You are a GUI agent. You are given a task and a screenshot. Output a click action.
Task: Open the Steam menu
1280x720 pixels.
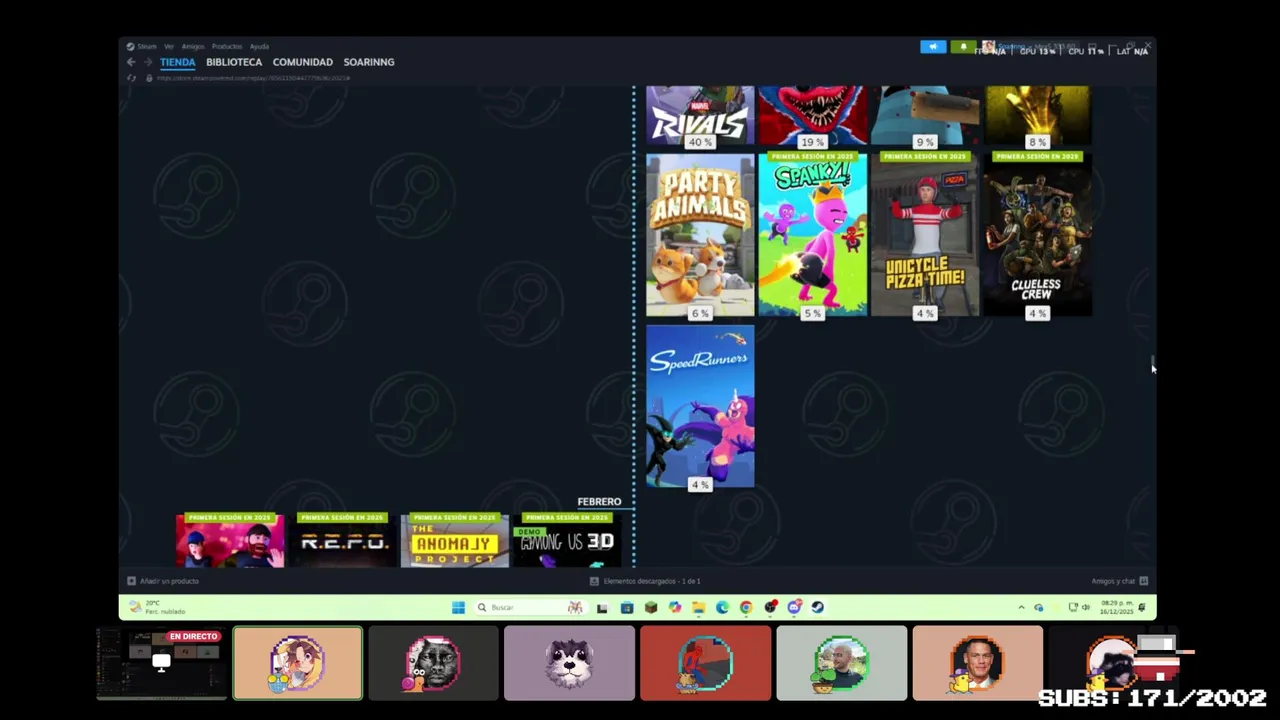click(142, 46)
